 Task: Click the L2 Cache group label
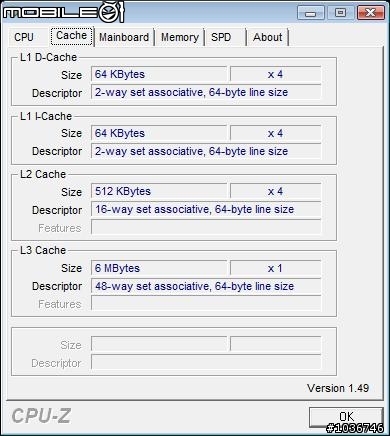[43, 174]
